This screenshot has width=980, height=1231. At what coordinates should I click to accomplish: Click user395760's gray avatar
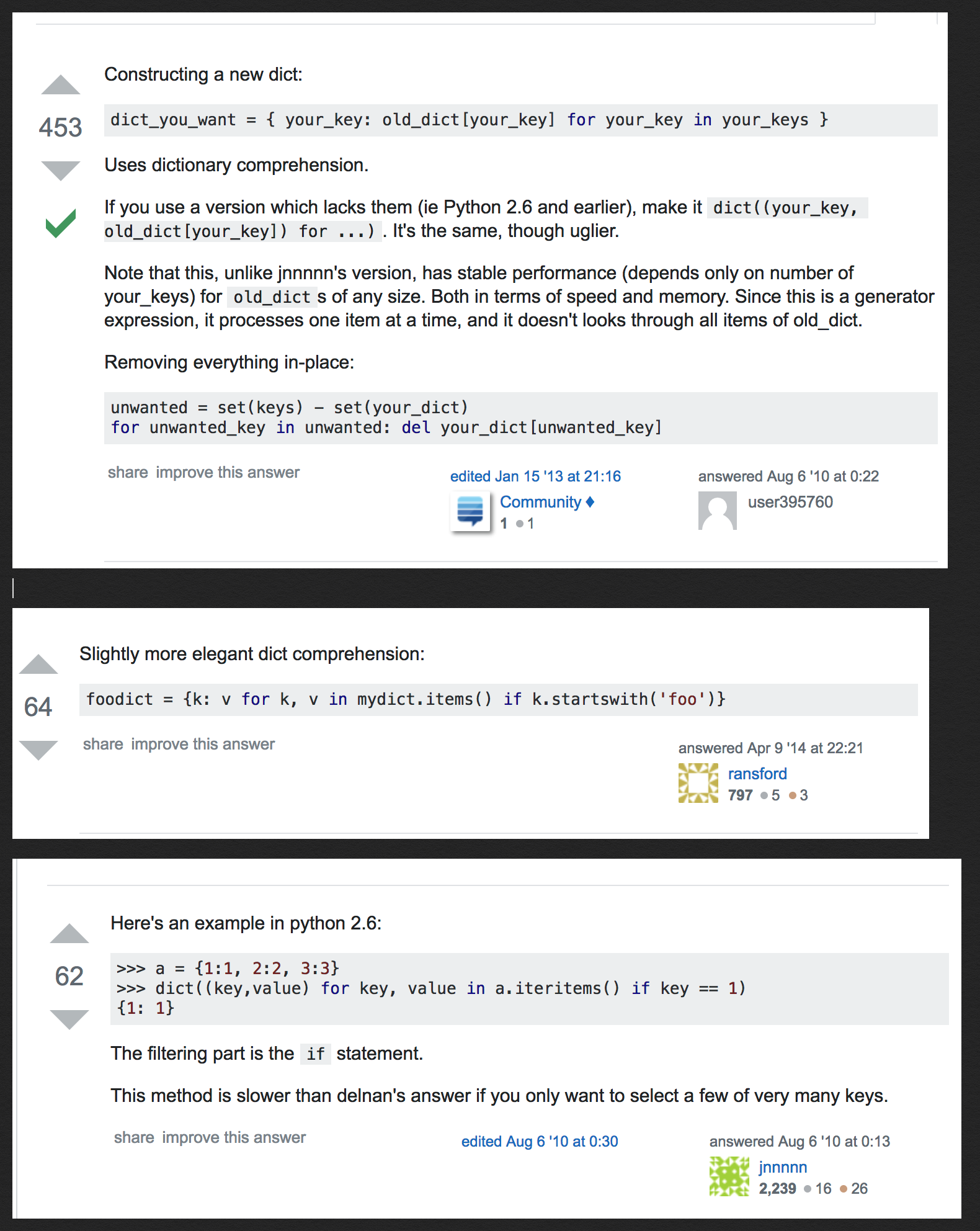click(x=717, y=511)
